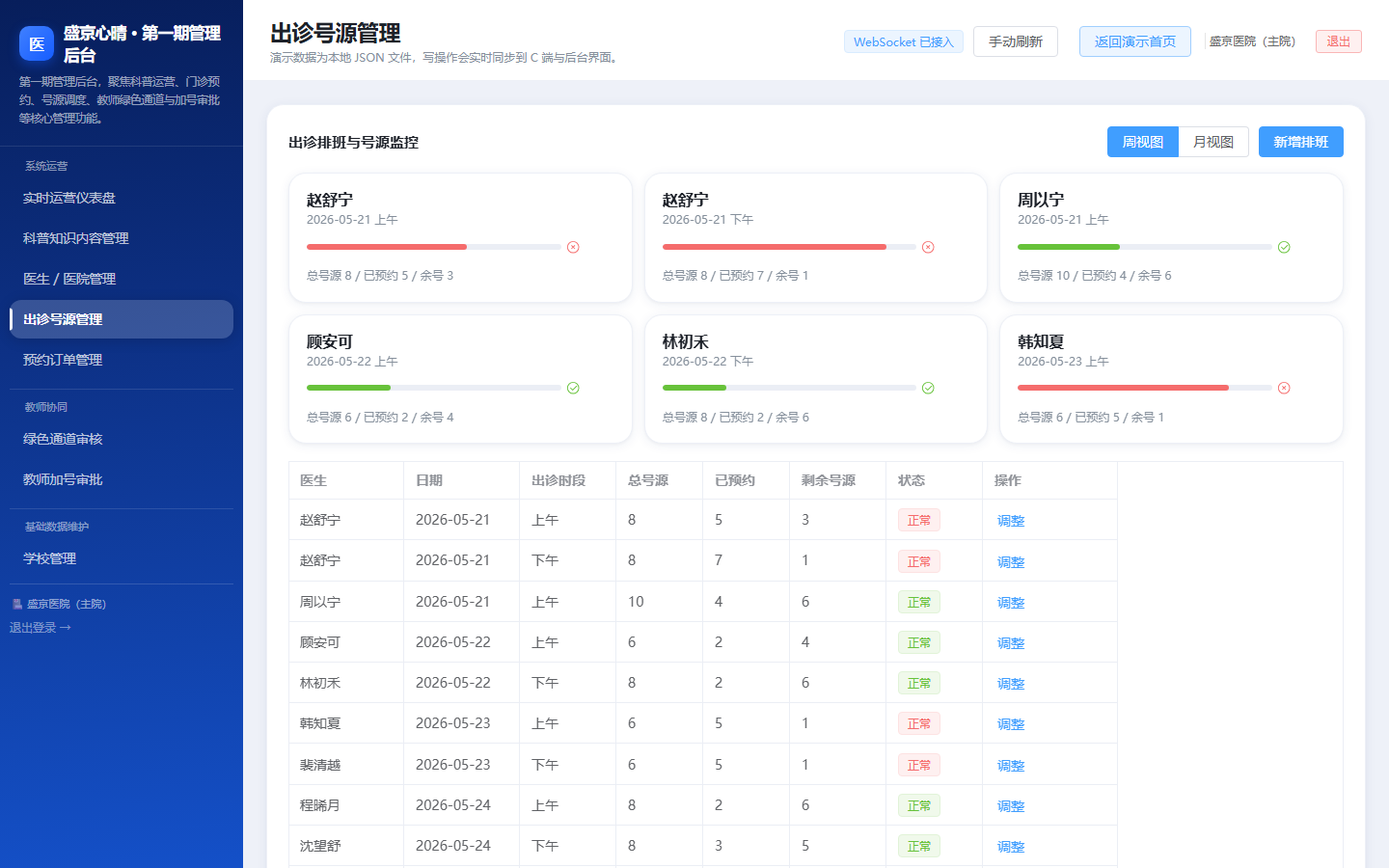Screen dimensions: 1389x868
Task: Click 盛京医院（主院）text in header
Action: (1253, 41)
